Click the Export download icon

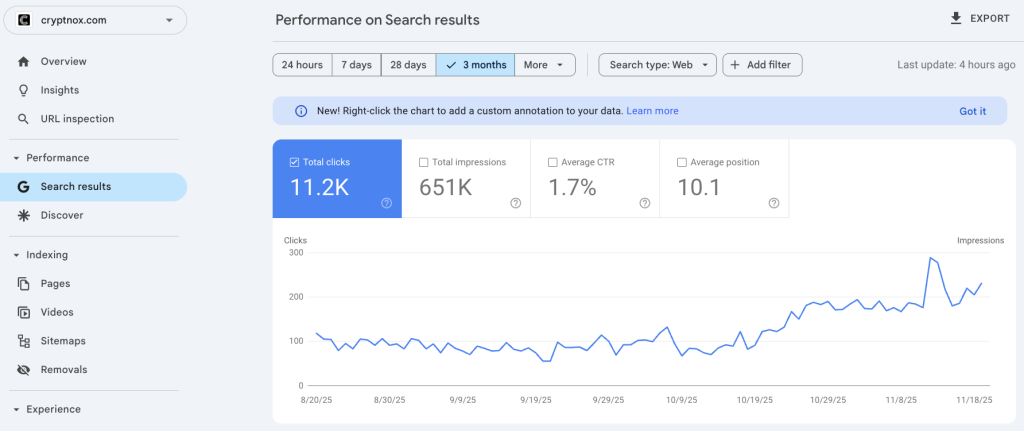[956, 19]
